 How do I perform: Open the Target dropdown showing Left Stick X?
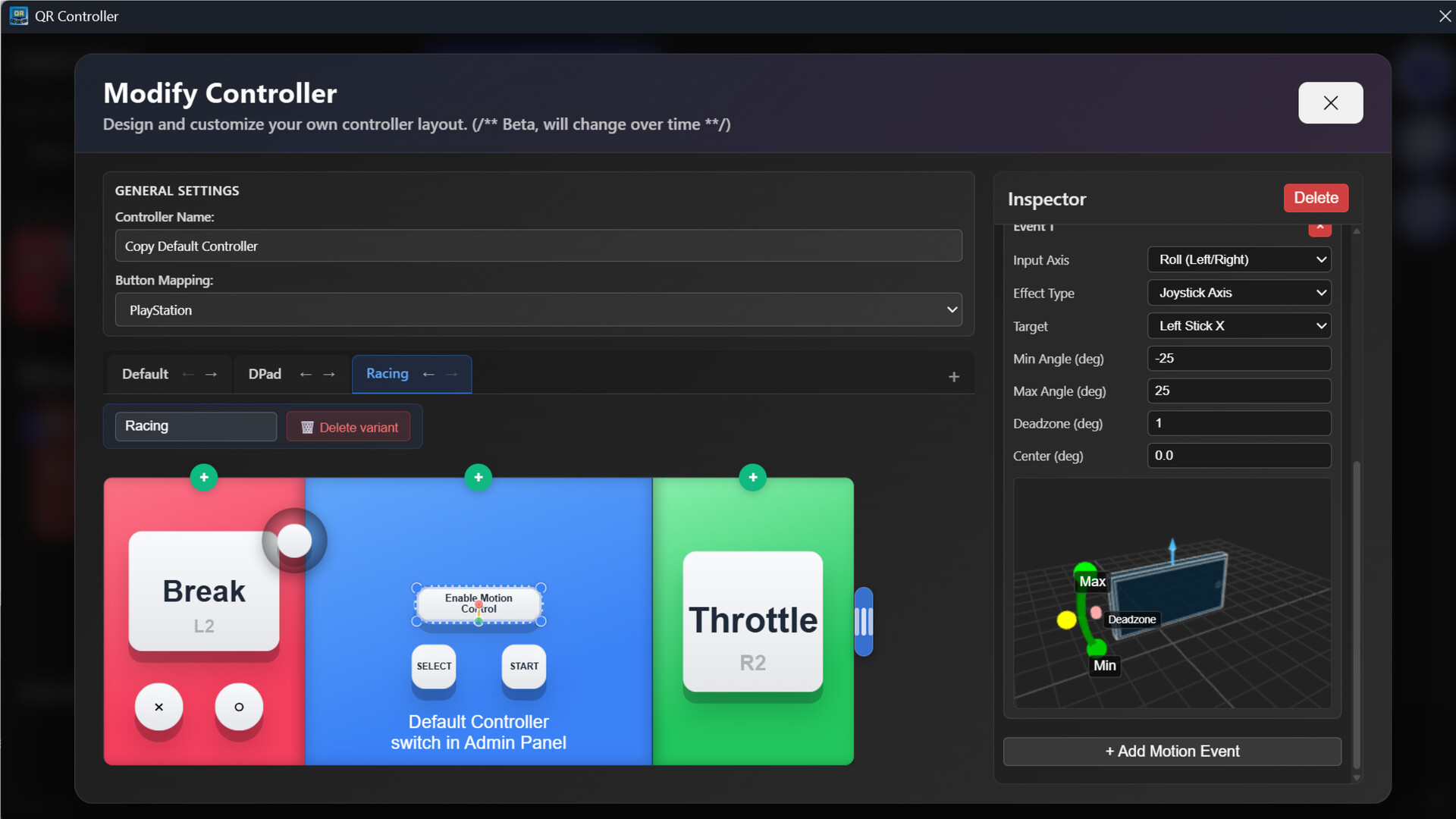1239,325
